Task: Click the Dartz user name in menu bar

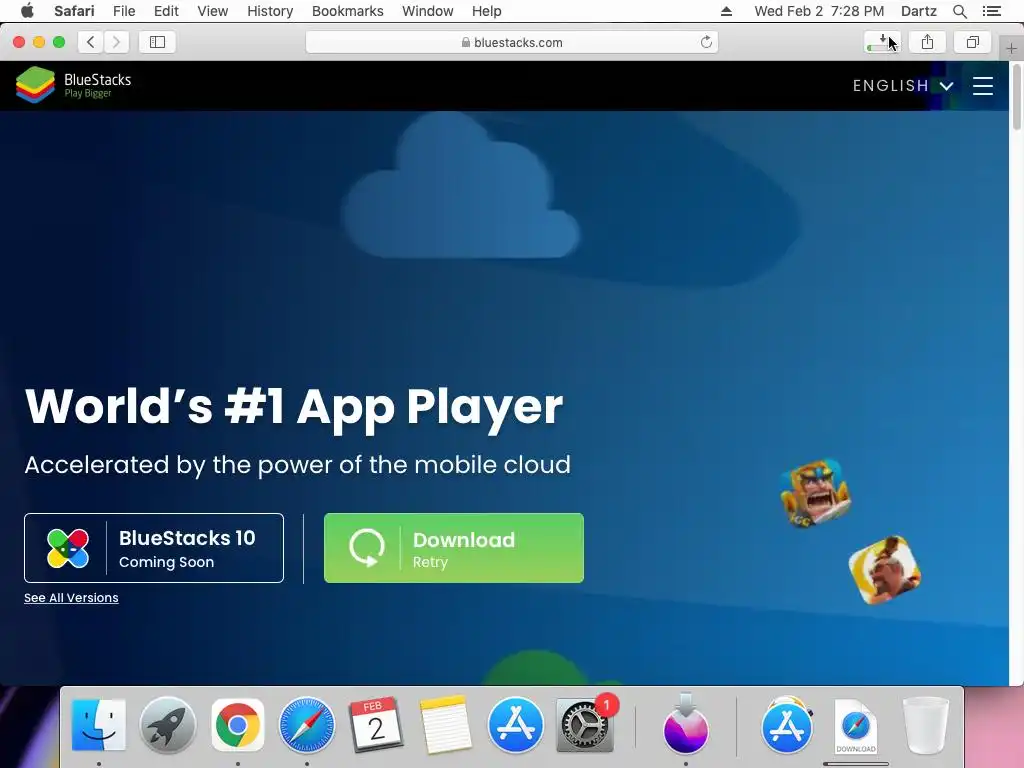Action: point(918,11)
